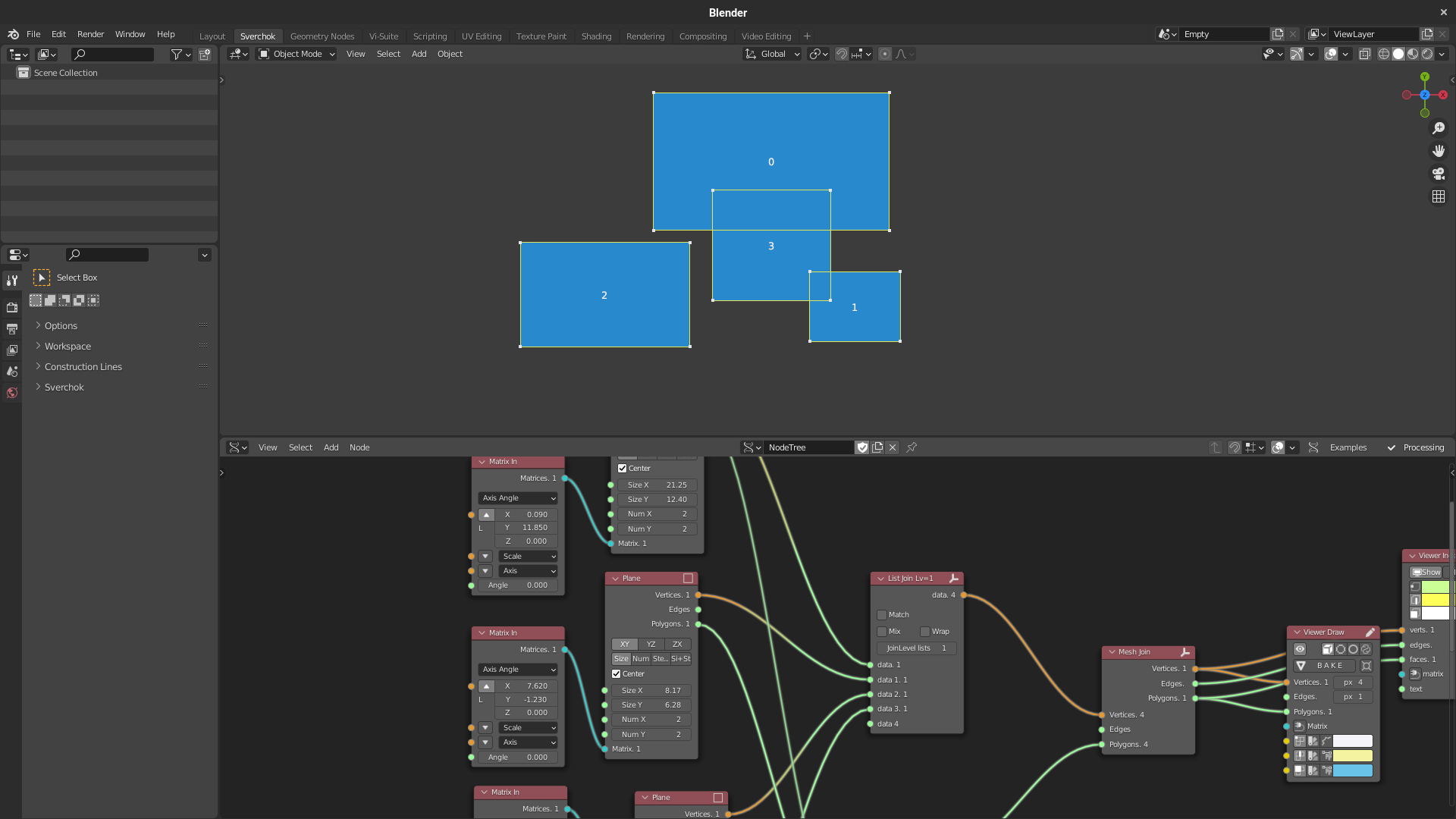Viewport: 1456px width, 819px height.
Task: Select the Sverchok globe icon in the Properties sidebar
Action: 11,393
